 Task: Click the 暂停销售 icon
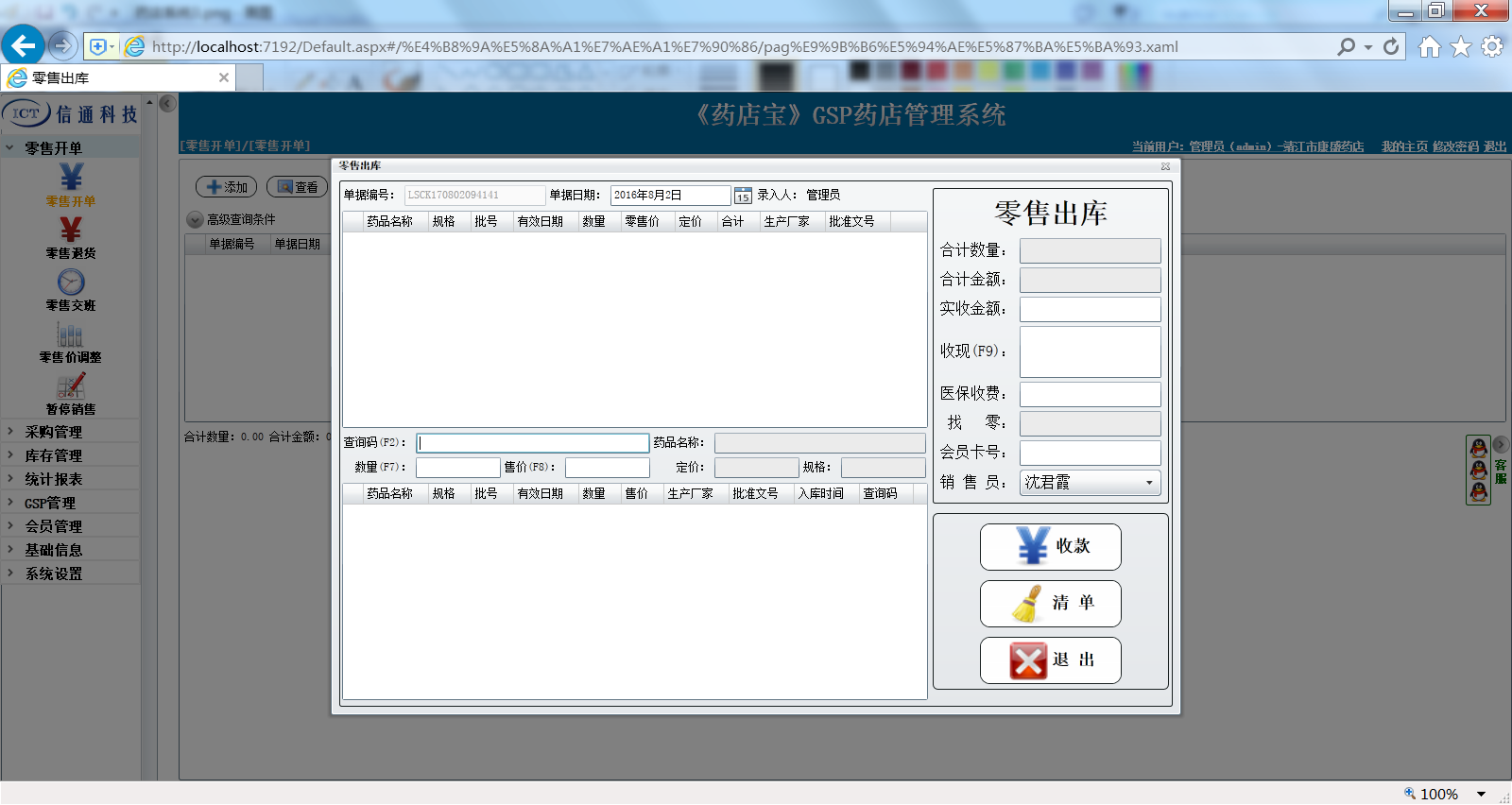click(71, 386)
